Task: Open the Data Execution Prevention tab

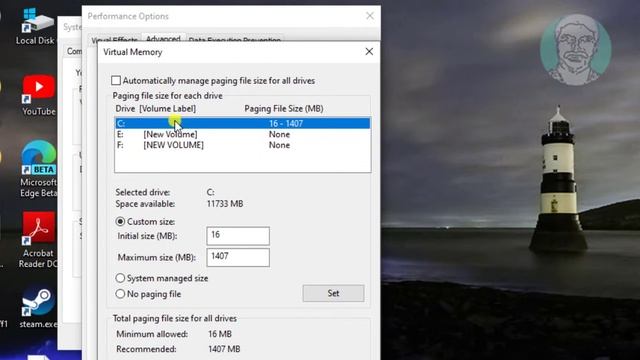Action: tap(235, 40)
